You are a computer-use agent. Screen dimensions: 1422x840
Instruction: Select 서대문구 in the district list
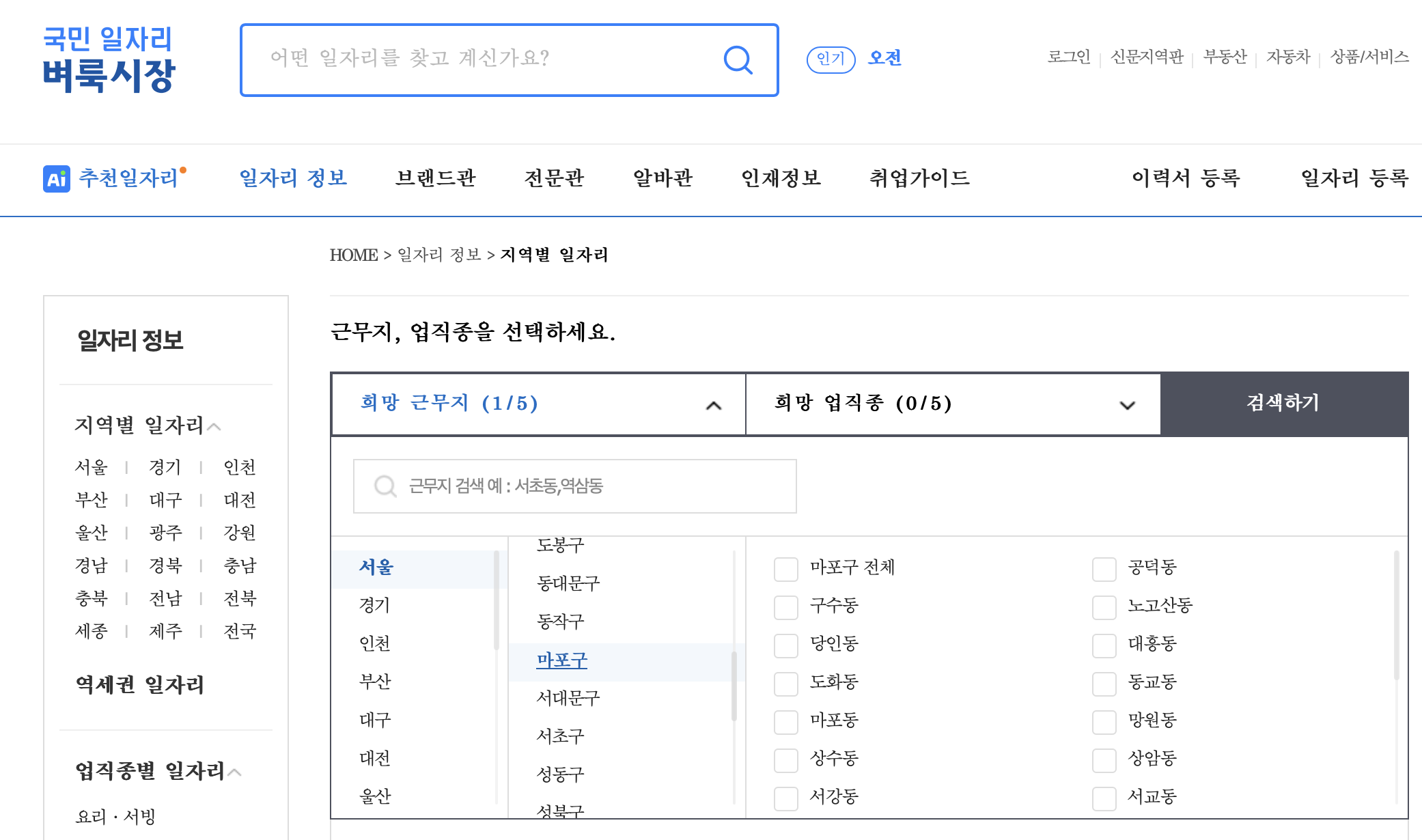click(x=568, y=698)
